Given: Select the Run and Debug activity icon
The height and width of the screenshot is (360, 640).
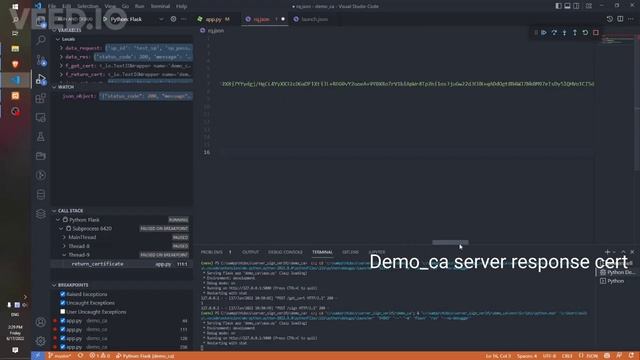Looking at the screenshot, I should point(41,79).
